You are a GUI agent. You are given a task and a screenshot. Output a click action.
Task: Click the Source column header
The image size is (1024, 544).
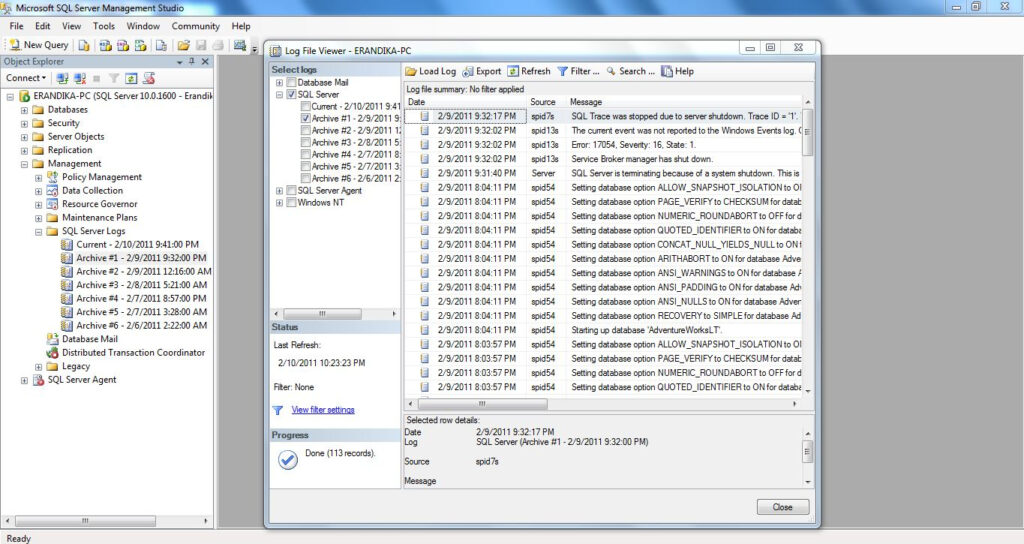(x=547, y=102)
